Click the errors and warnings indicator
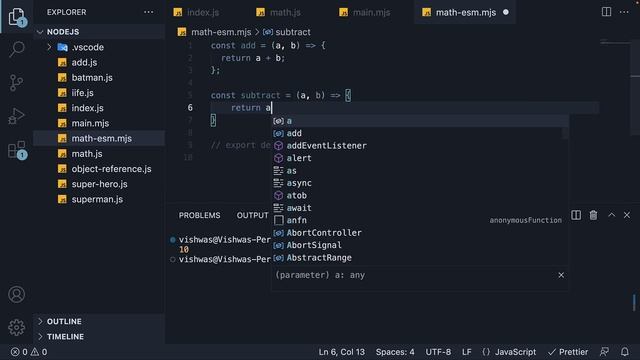 click(x=29, y=352)
